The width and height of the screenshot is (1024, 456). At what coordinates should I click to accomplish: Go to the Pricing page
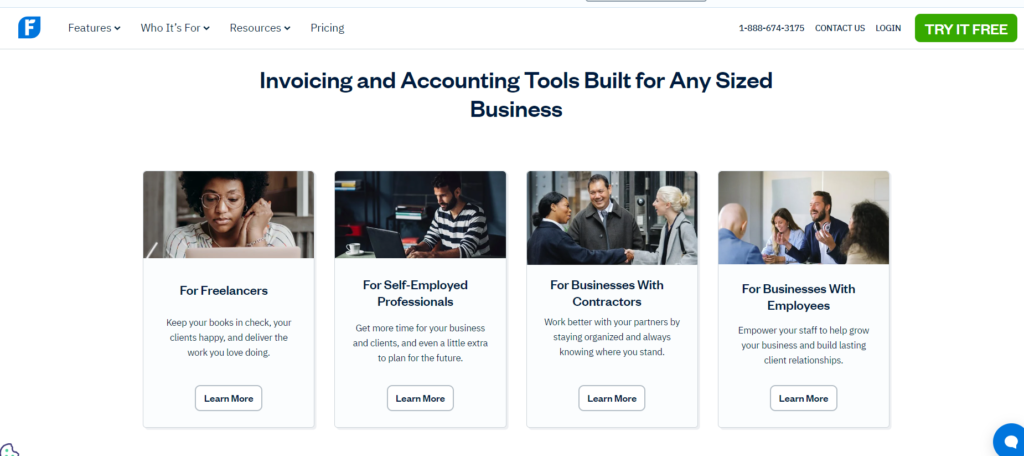click(x=327, y=28)
